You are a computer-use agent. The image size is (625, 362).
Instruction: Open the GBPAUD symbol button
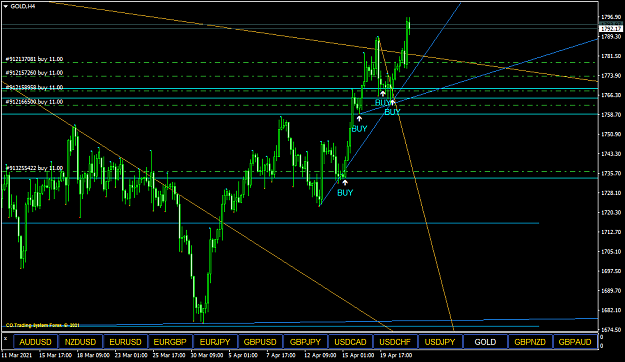coord(575,342)
